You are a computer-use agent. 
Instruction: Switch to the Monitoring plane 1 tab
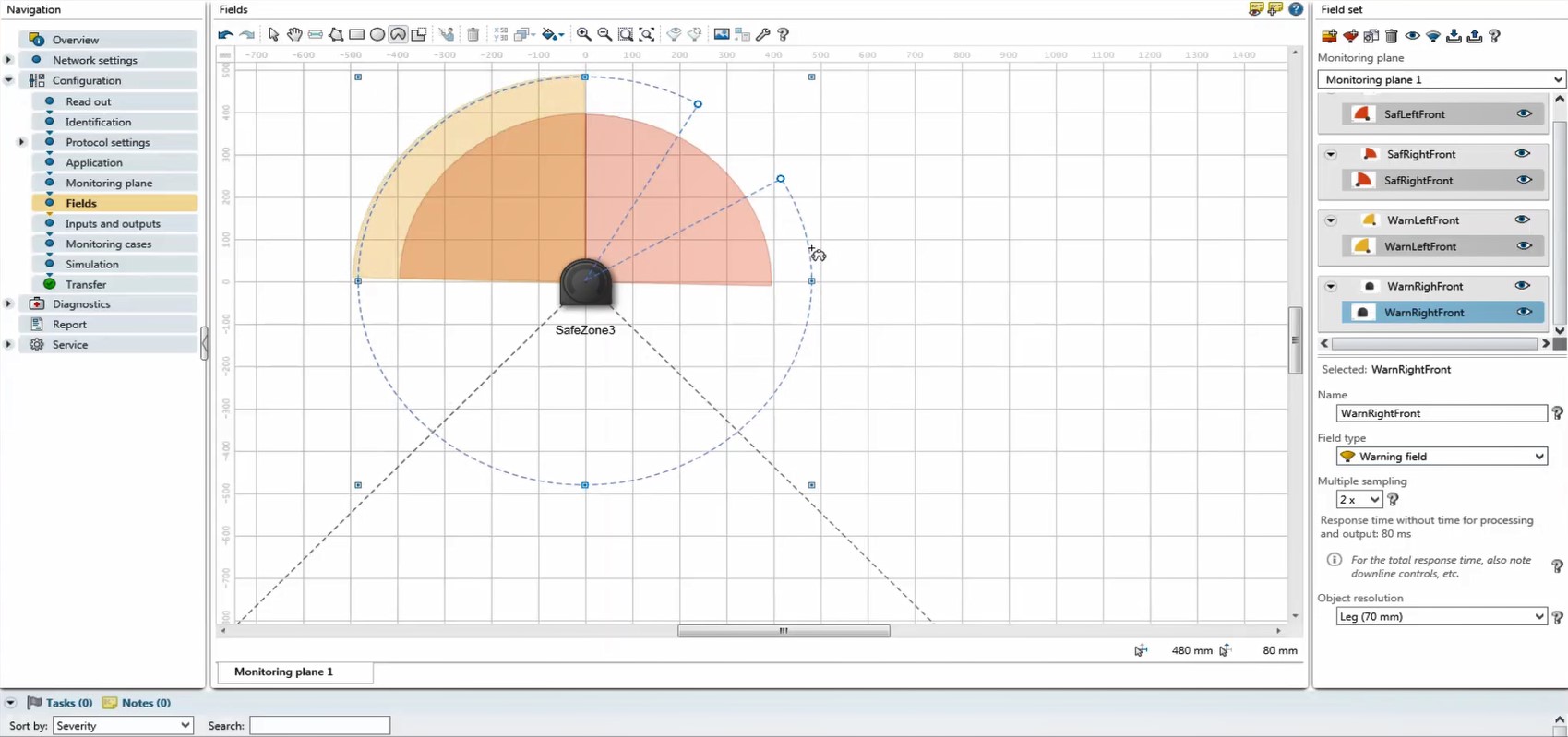[284, 672]
